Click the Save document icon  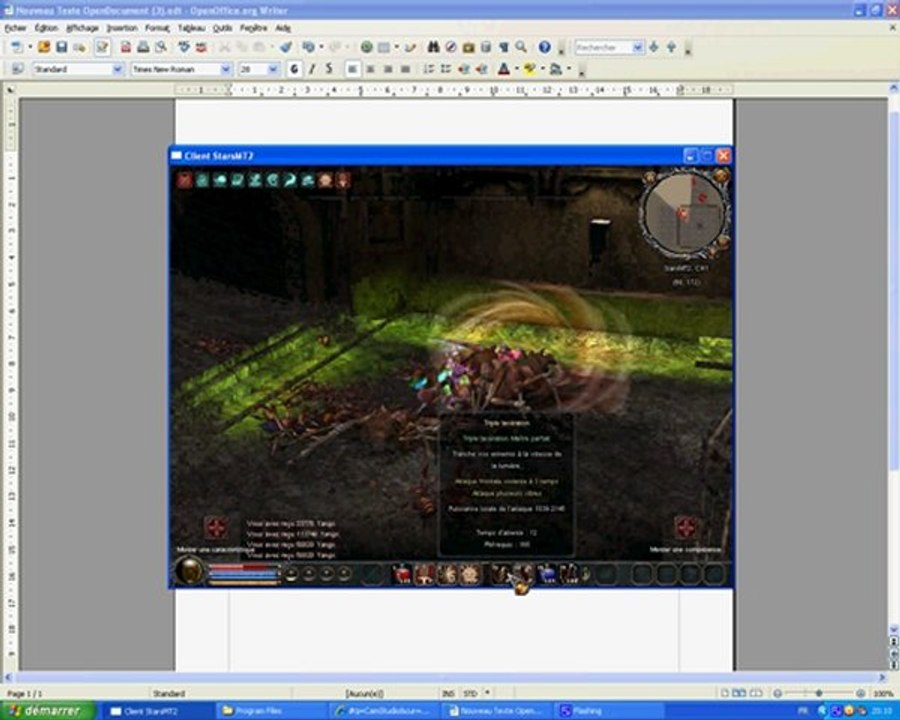pyautogui.click(x=61, y=47)
